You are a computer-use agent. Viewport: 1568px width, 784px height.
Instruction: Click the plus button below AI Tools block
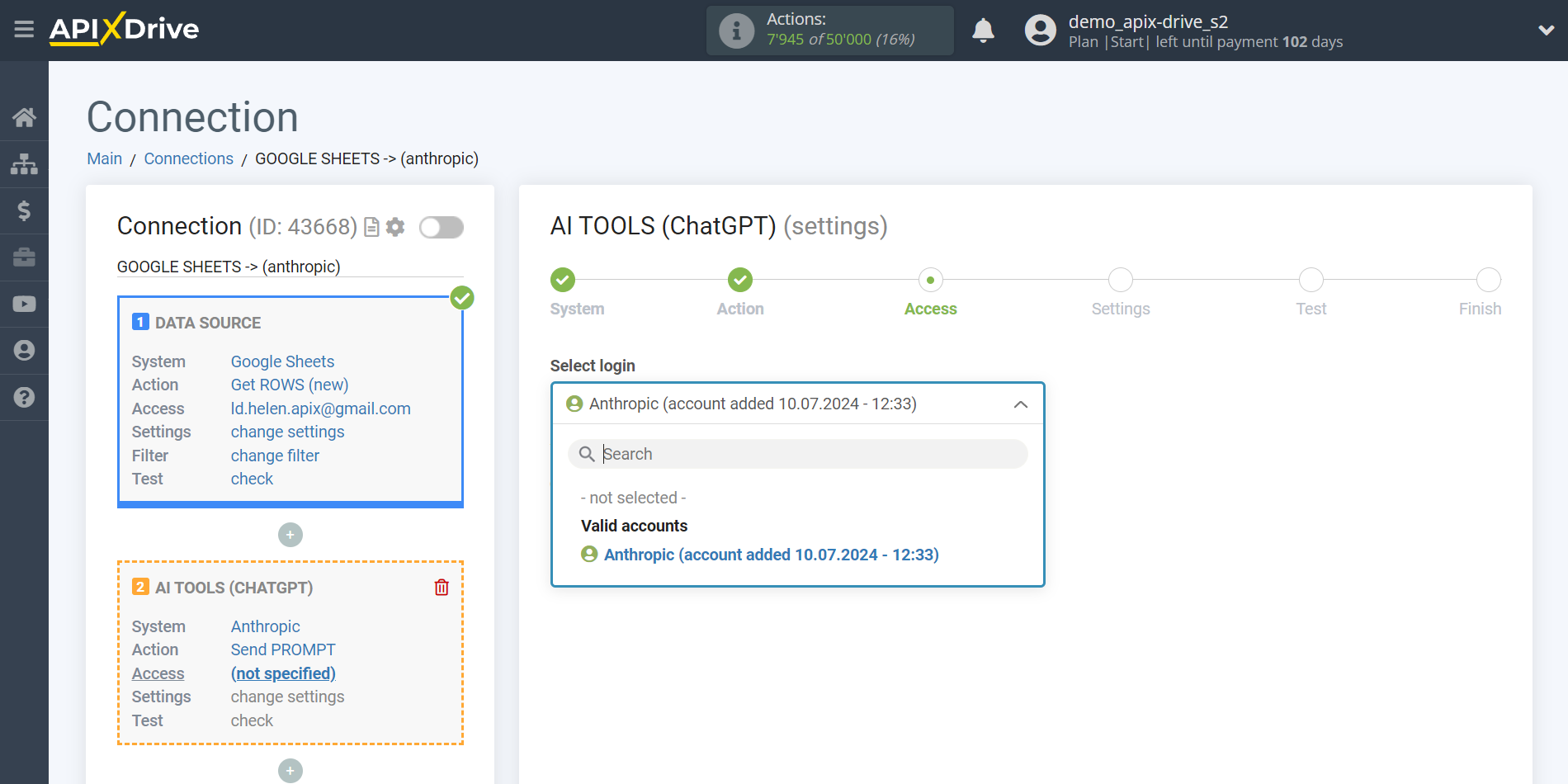(290, 771)
